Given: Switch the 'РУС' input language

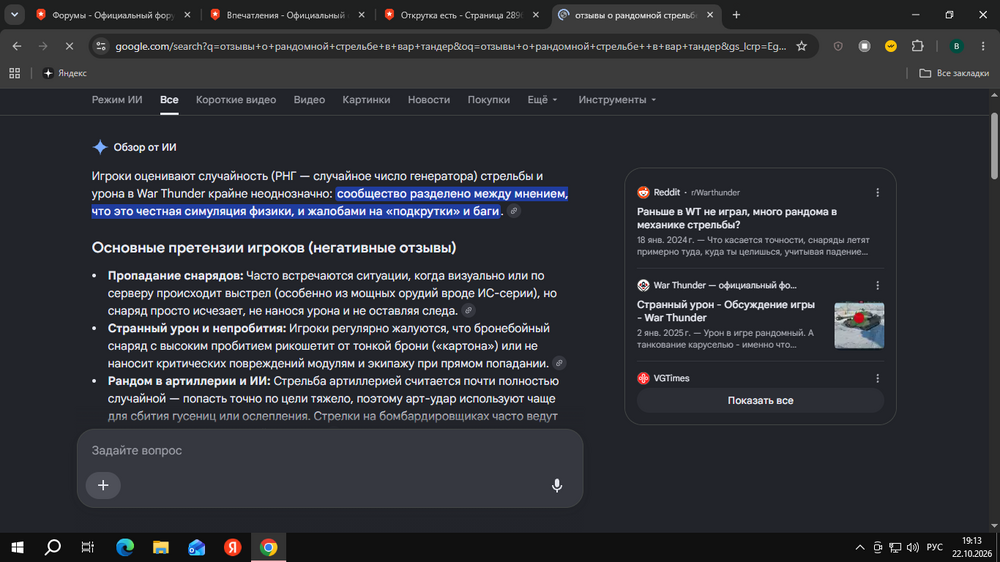Looking at the screenshot, I should coord(934,547).
